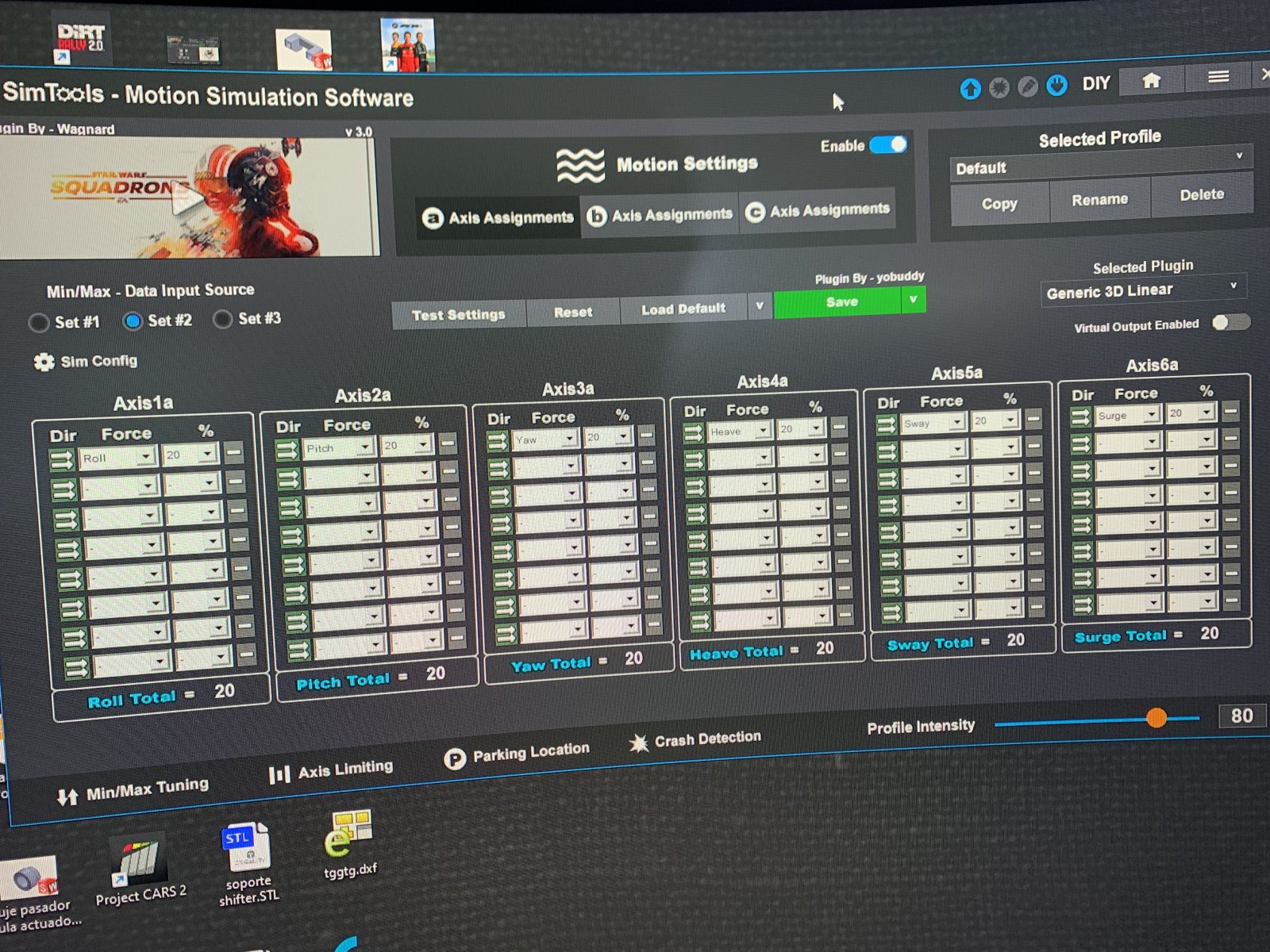The height and width of the screenshot is (952, 1270).
Task: Toggle direction arrow for Axis4a Heave row
Action: (693, 433)
